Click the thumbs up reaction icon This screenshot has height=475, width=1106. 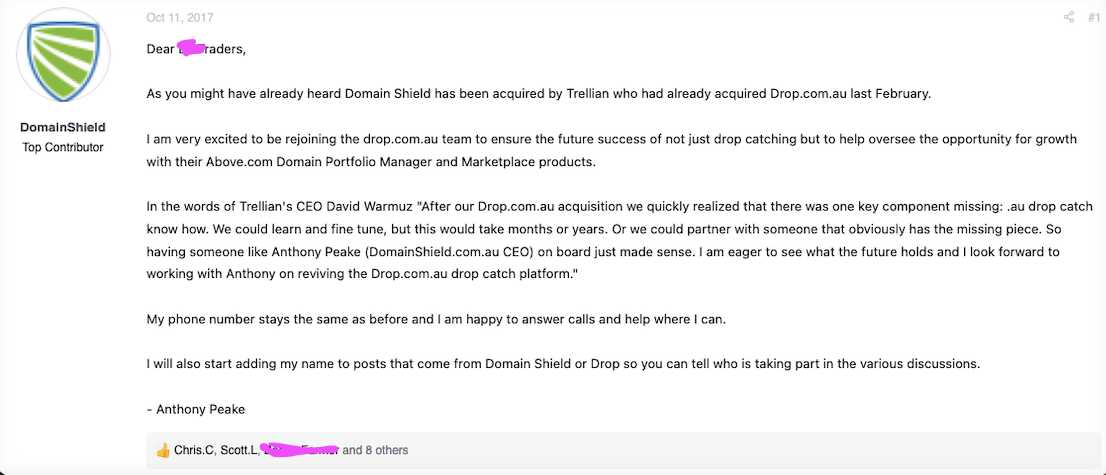pyautogui.click(x=163, y=450)
